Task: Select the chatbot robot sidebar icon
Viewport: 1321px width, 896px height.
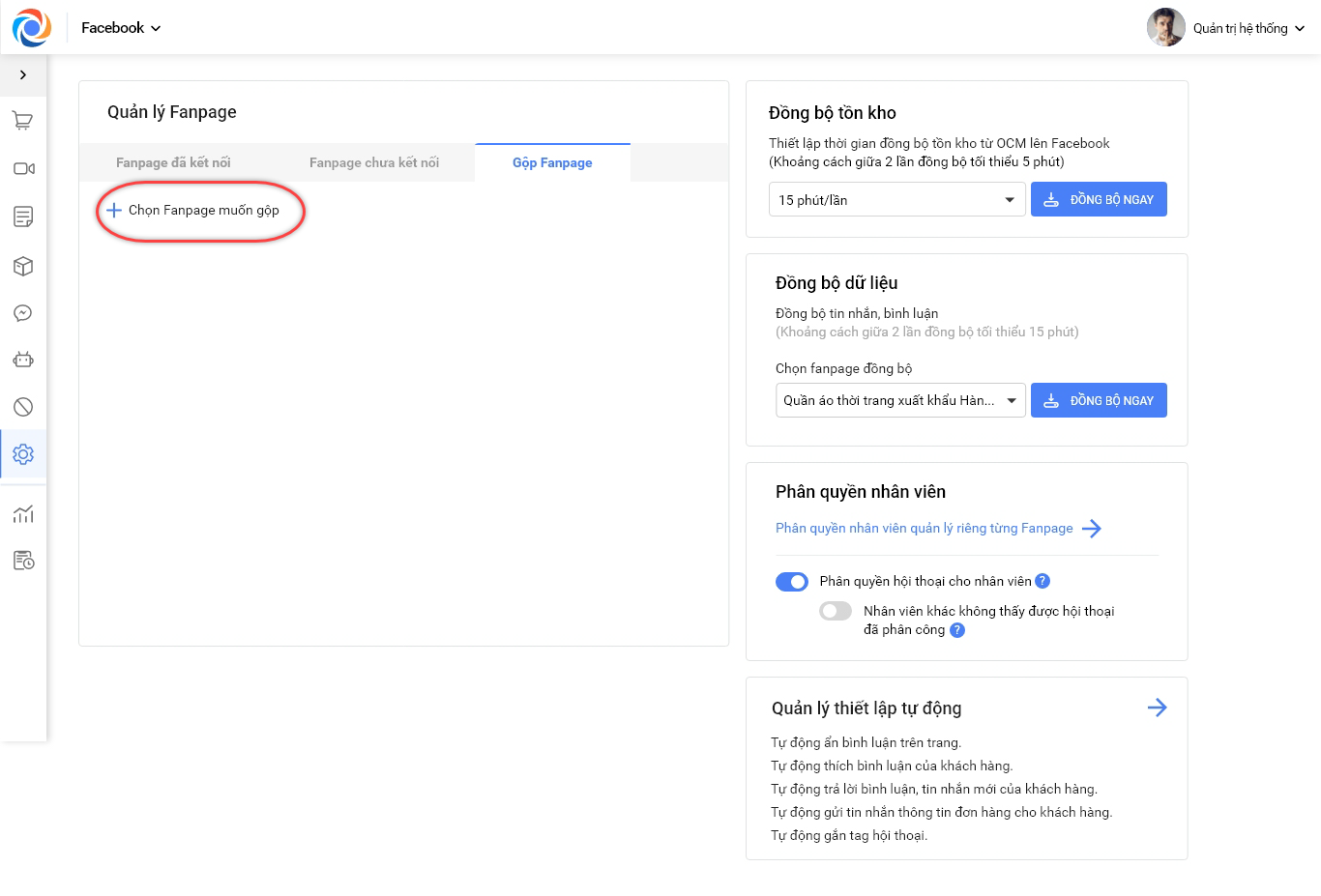Action: (x=23, y=360)
